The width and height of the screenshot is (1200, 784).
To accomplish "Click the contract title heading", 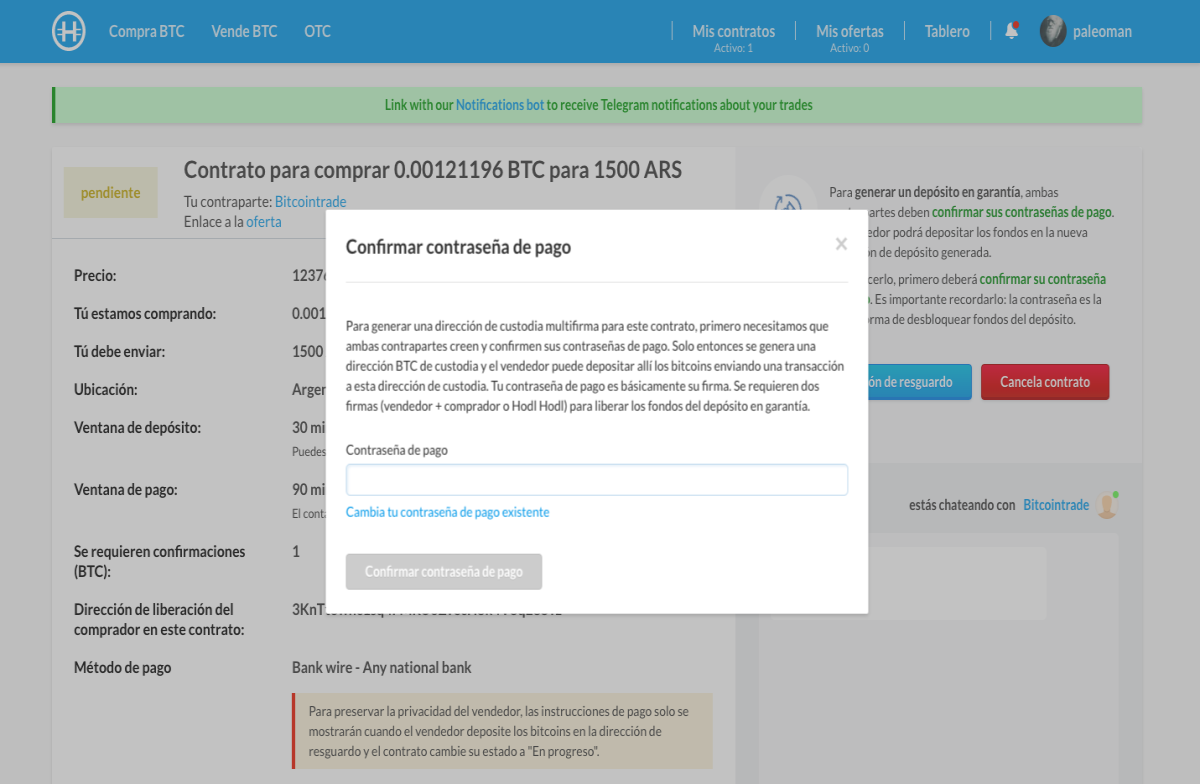I will tap(433, 170).
